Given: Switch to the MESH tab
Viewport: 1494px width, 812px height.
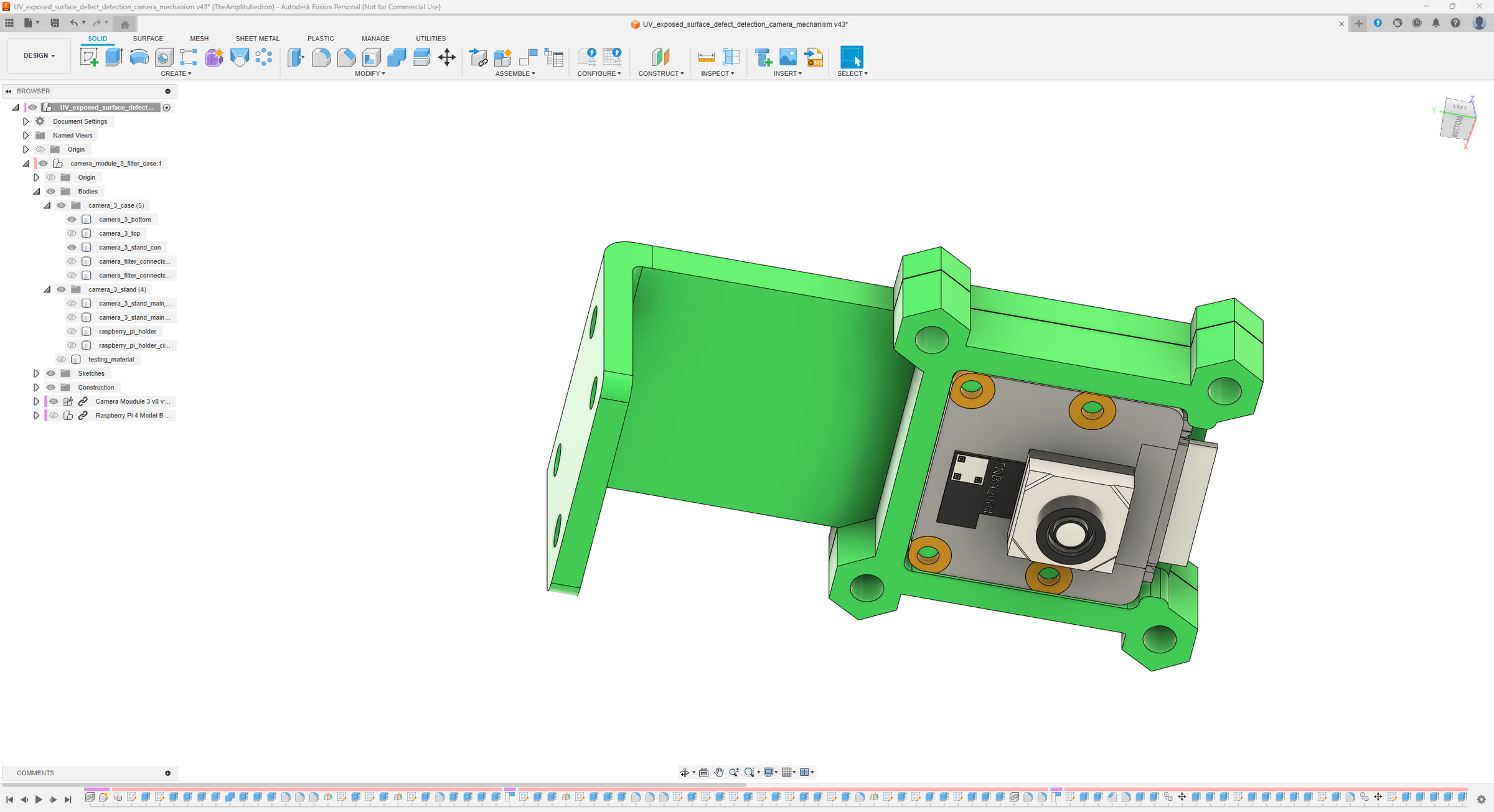Looking at the screenshot, I should coord(199,39).
